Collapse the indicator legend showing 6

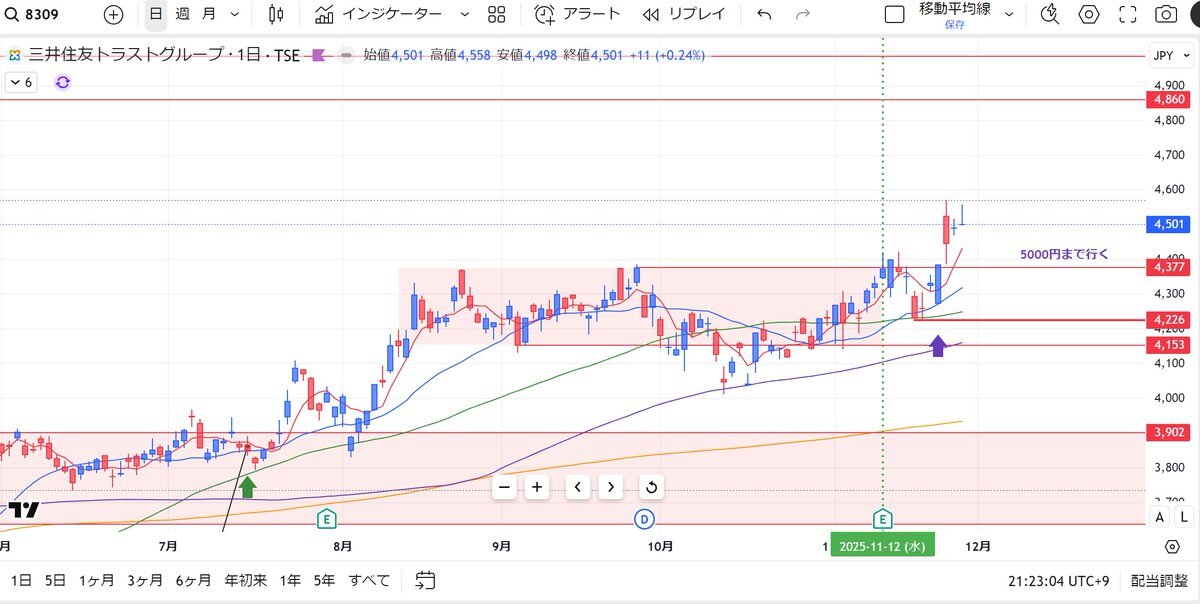click(21, 83)
